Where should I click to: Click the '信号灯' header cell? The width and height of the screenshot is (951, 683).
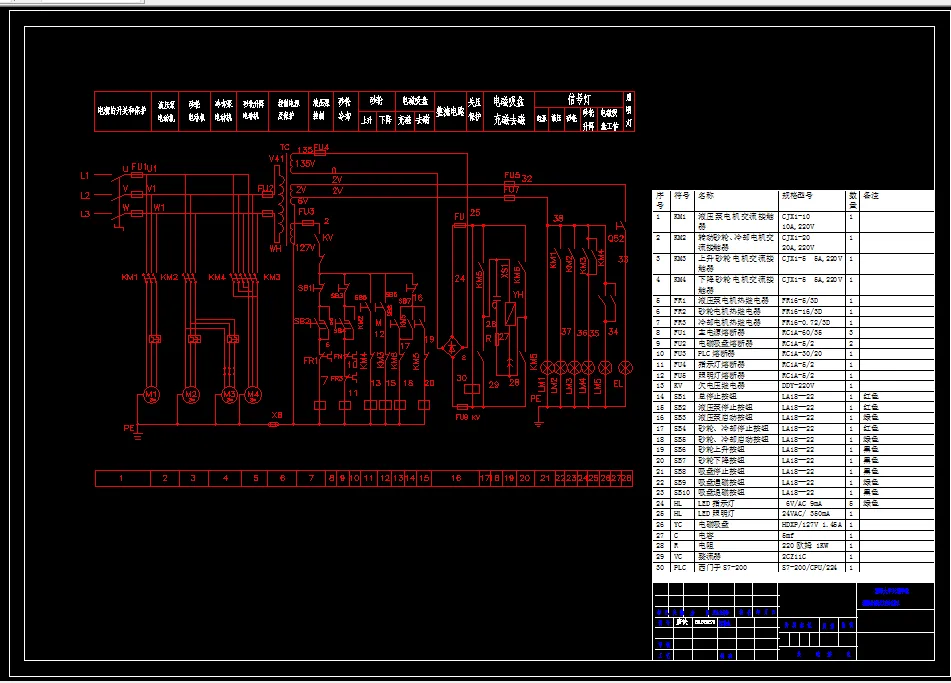(x=579, y=99)
